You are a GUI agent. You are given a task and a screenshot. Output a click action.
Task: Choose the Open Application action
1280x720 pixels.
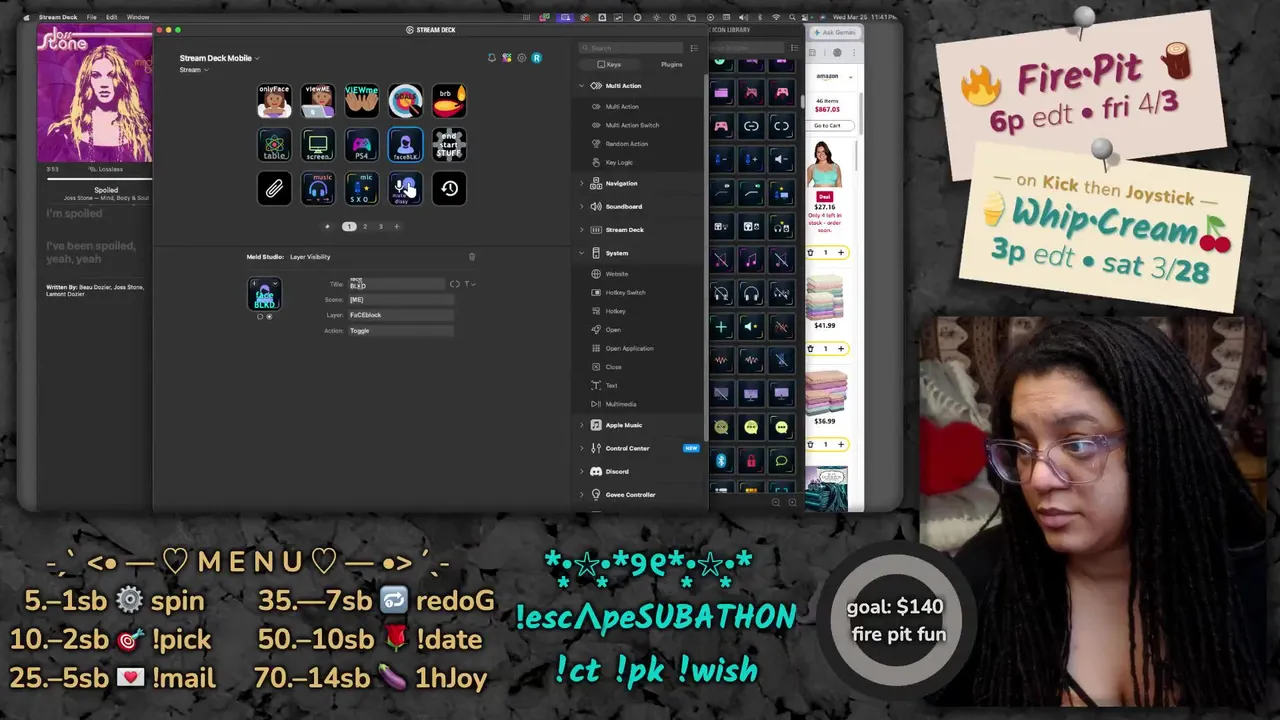tap(629, 348)
